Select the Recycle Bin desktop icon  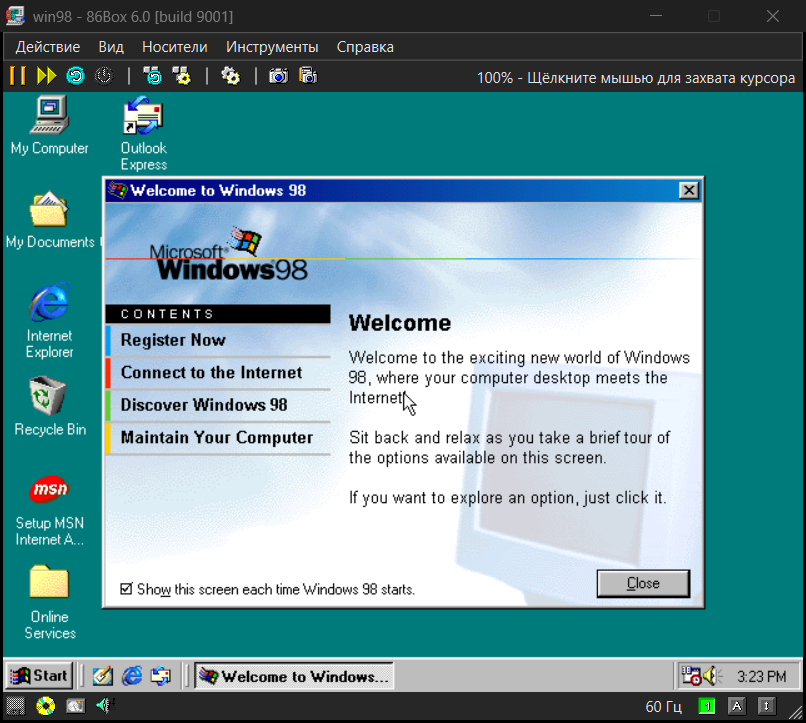[49, 406]
